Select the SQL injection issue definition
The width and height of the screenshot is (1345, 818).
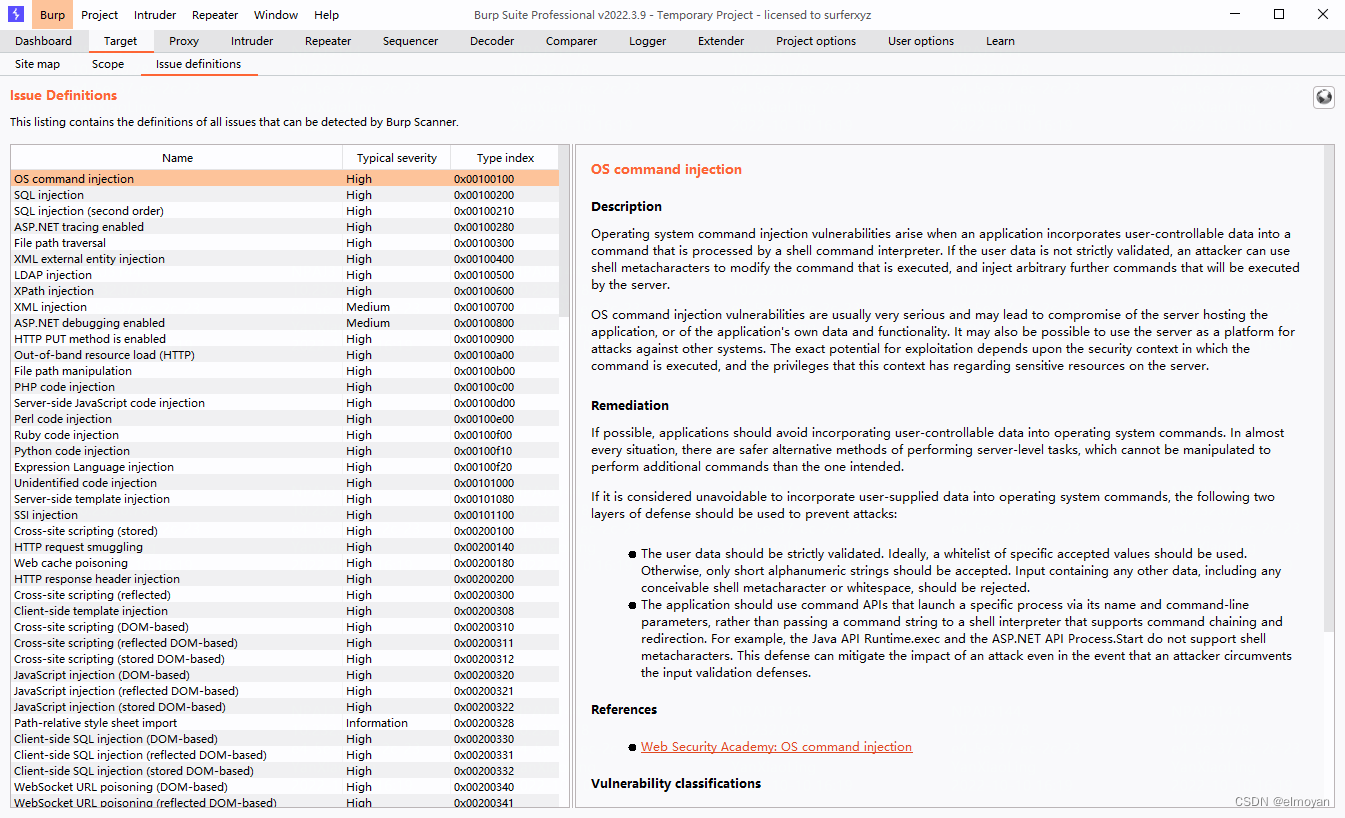point(49,194)
